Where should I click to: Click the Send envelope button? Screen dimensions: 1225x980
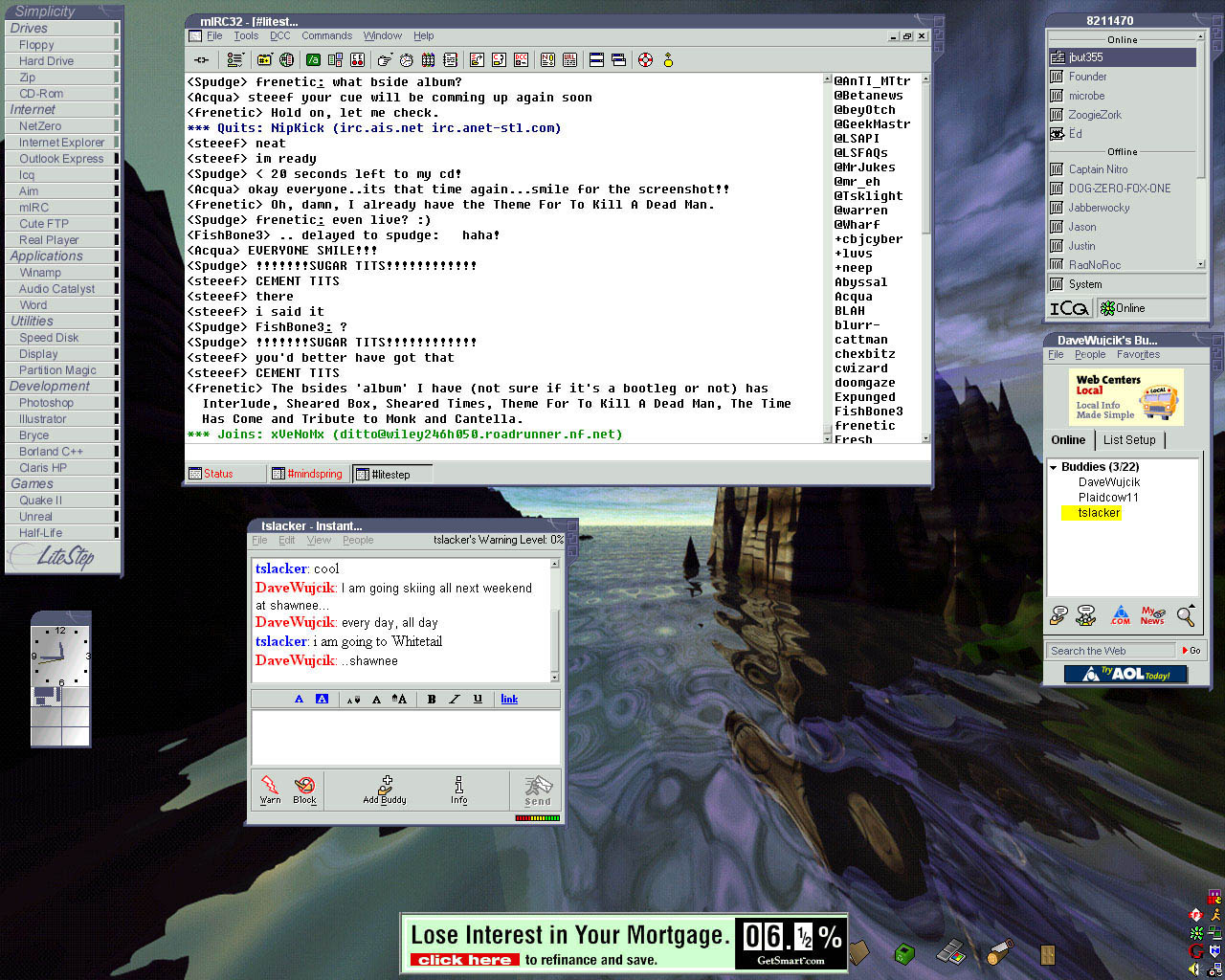pos(538,791)
